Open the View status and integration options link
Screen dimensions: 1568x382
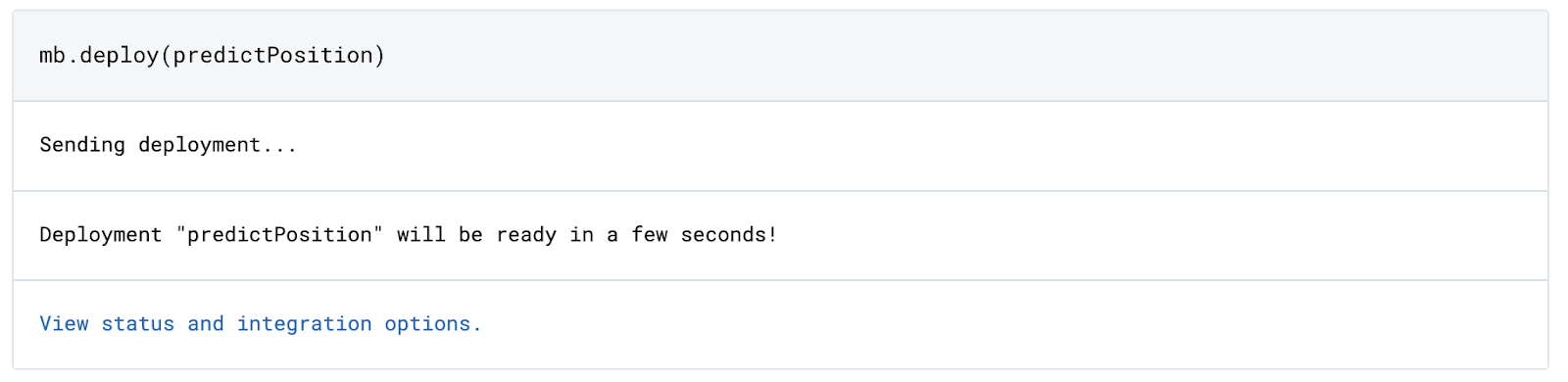[261, 324]
